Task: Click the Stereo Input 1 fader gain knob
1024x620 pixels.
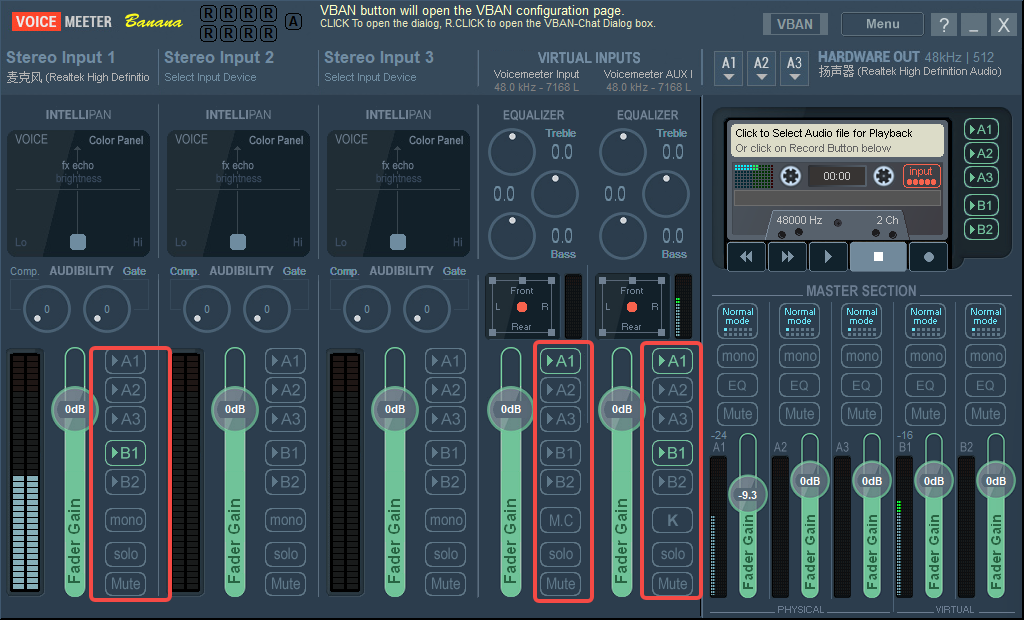Action: [75, 409]
